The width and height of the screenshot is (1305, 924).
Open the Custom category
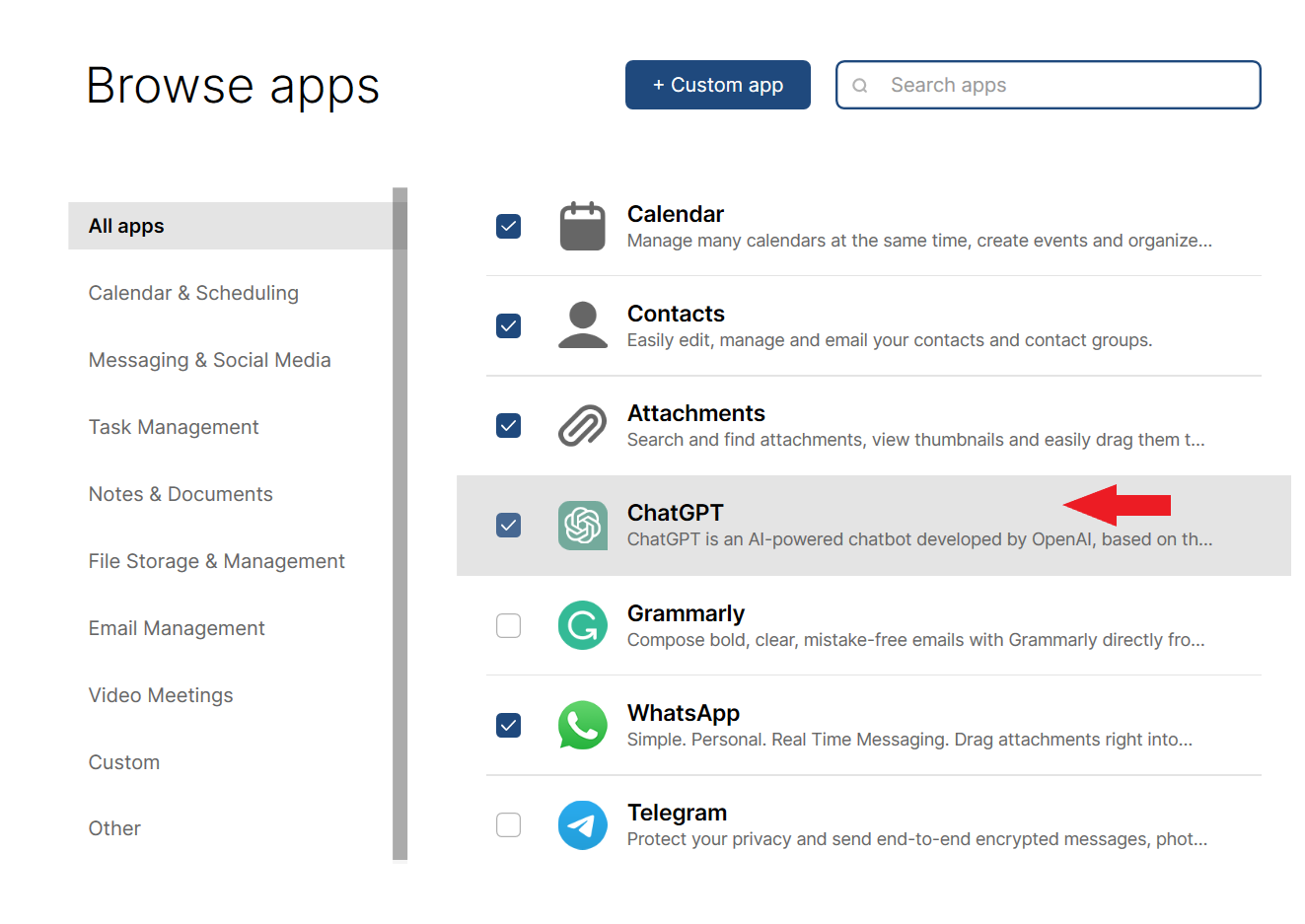pos(124,762)
